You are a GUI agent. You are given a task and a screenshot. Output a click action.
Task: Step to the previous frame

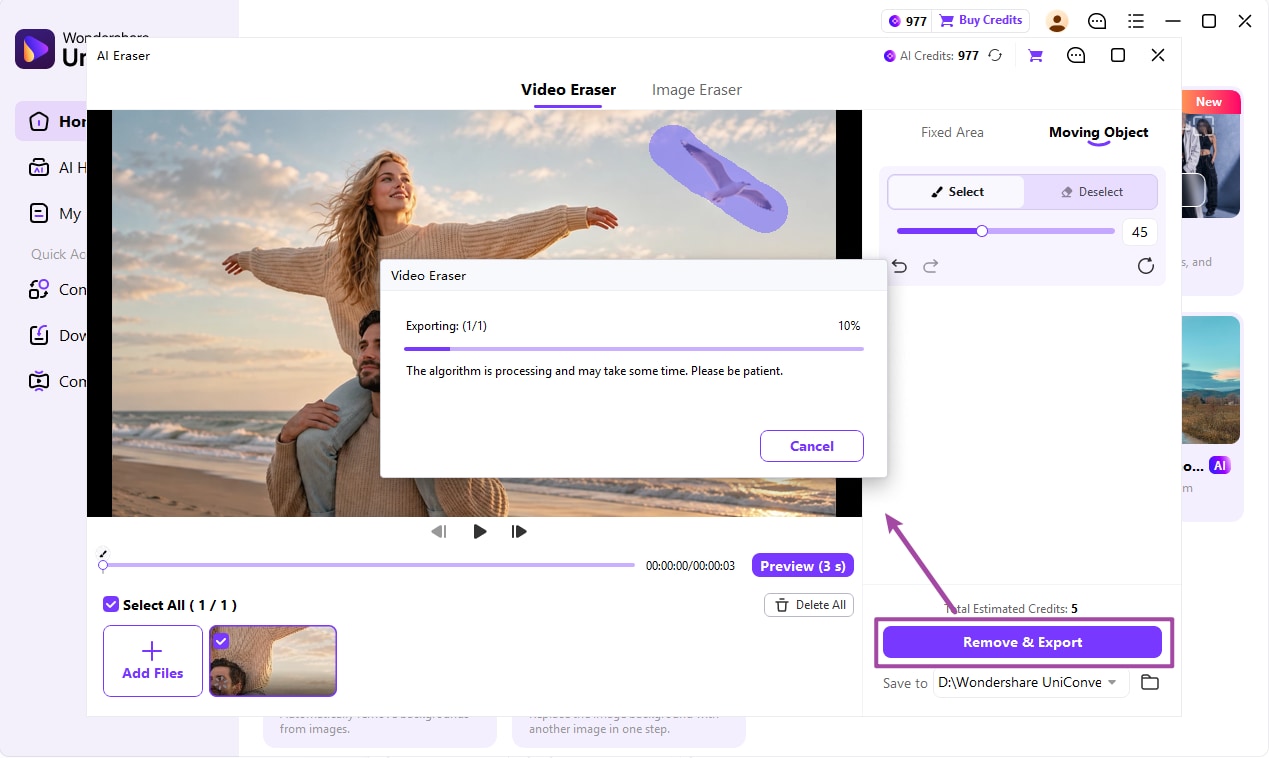point(438,532)
